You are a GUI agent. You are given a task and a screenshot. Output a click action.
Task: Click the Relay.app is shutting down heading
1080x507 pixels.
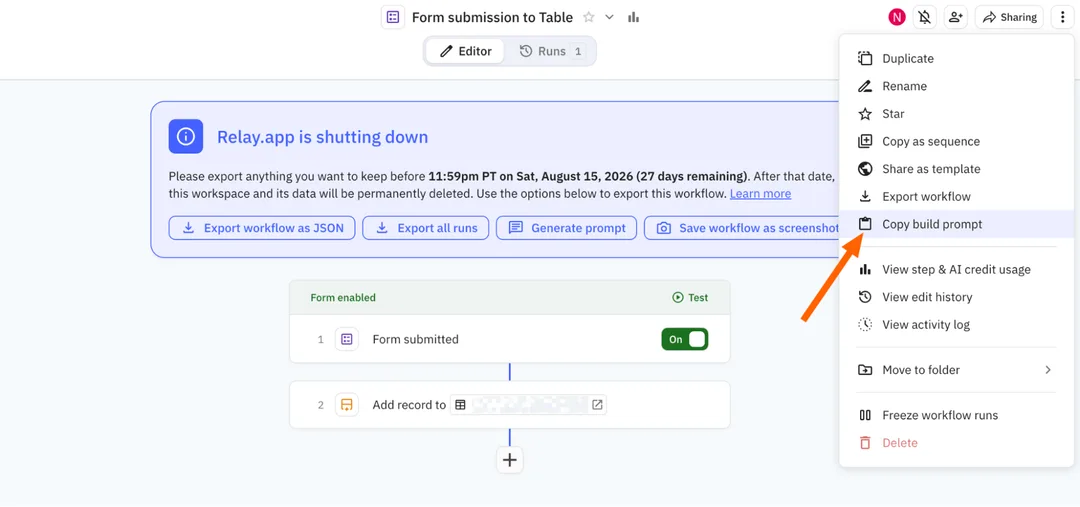coord(322,136)
